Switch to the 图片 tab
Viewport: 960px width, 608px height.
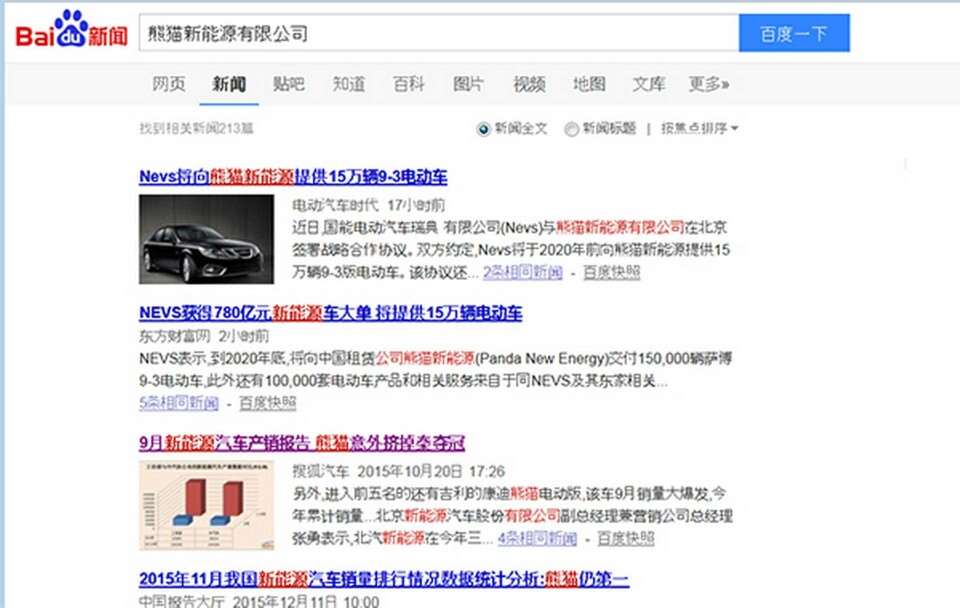[x=468, y=84]
